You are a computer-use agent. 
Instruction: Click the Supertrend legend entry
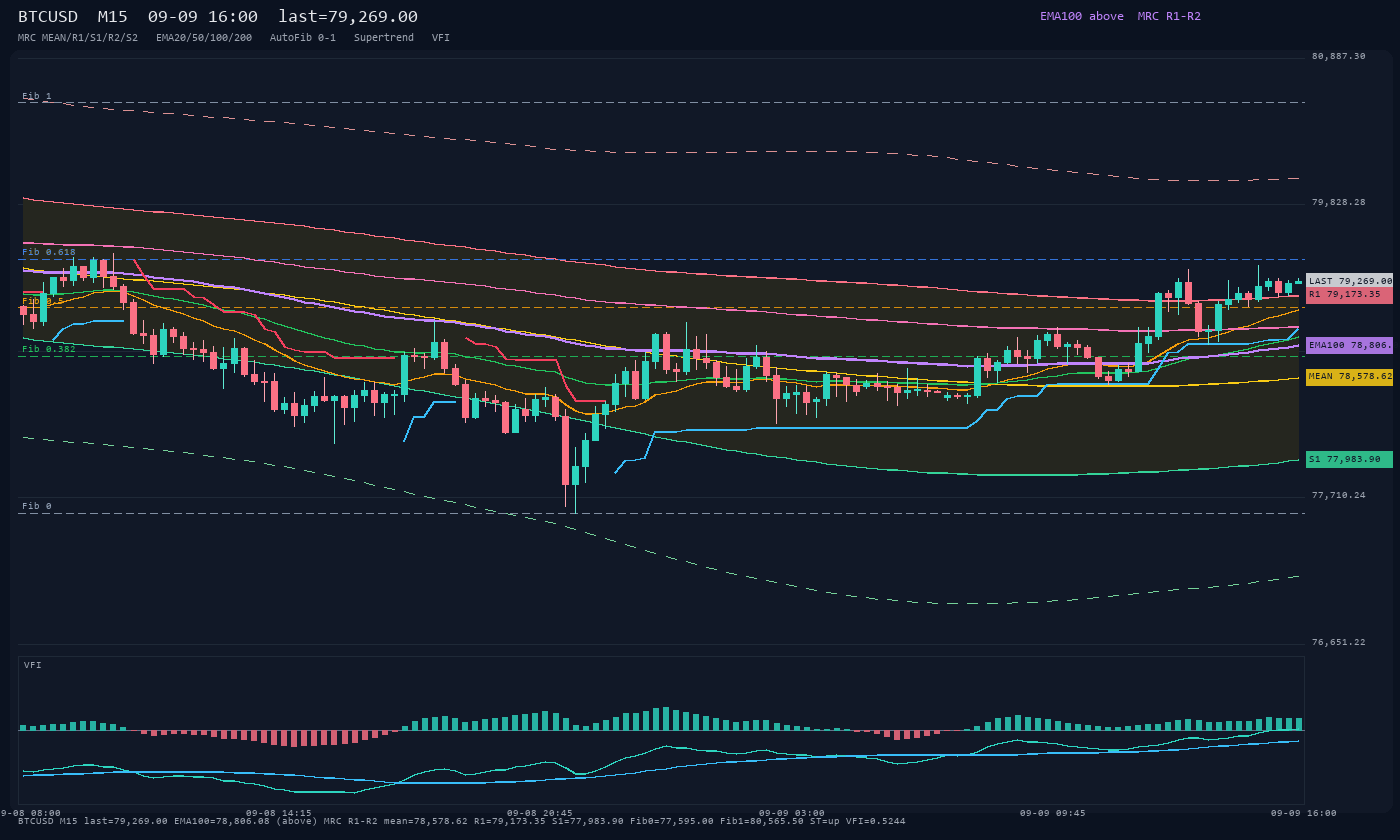384,37
